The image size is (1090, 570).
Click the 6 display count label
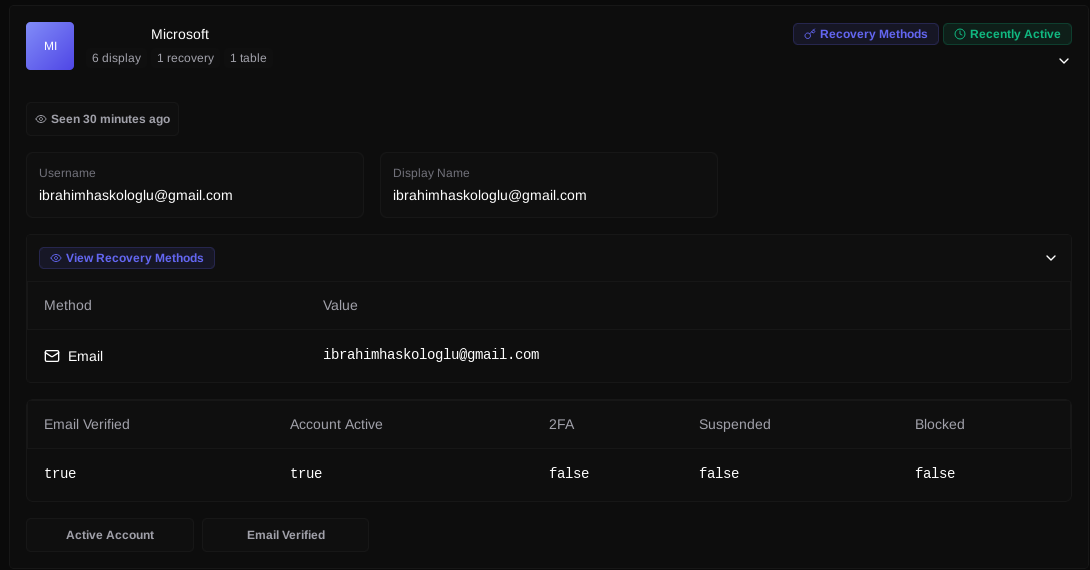116,58
